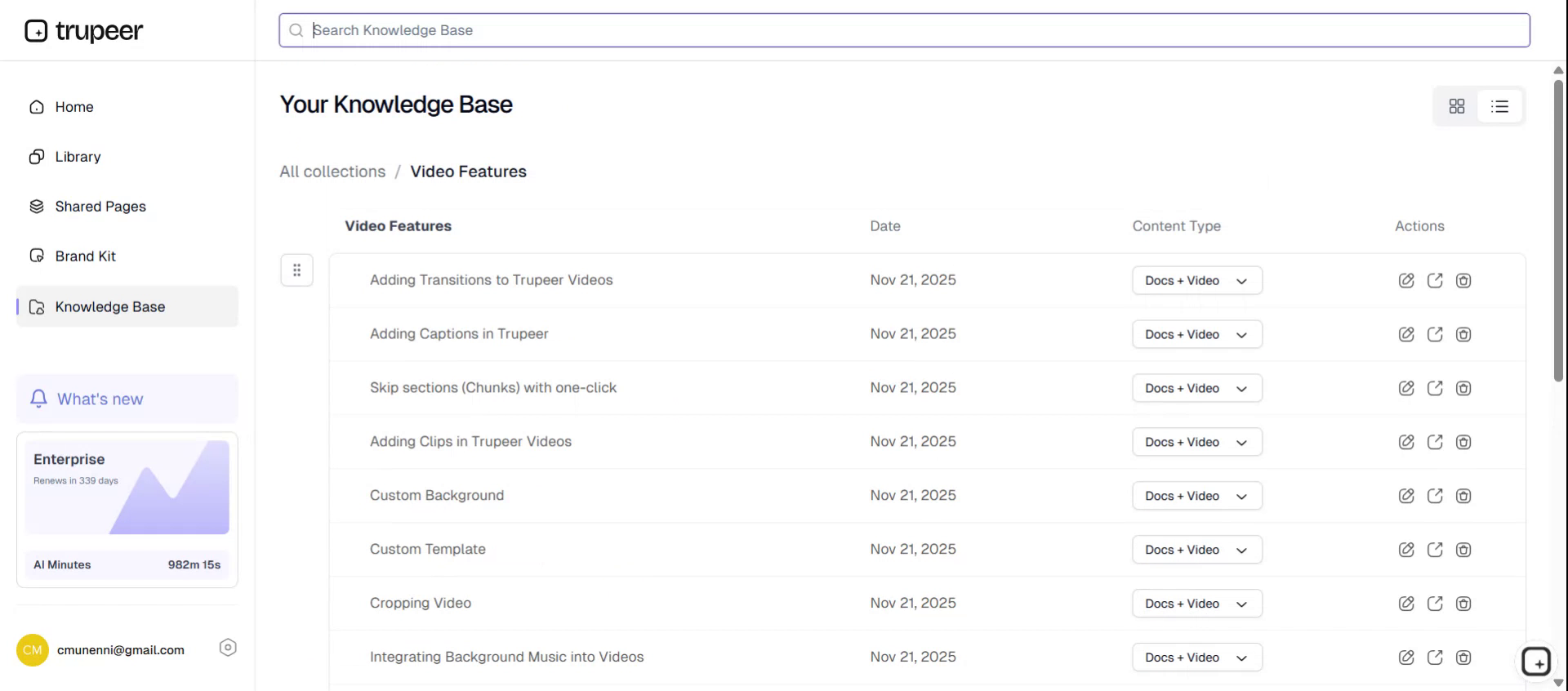
Task: Open Custom Template article
Action: click(428, 550)
